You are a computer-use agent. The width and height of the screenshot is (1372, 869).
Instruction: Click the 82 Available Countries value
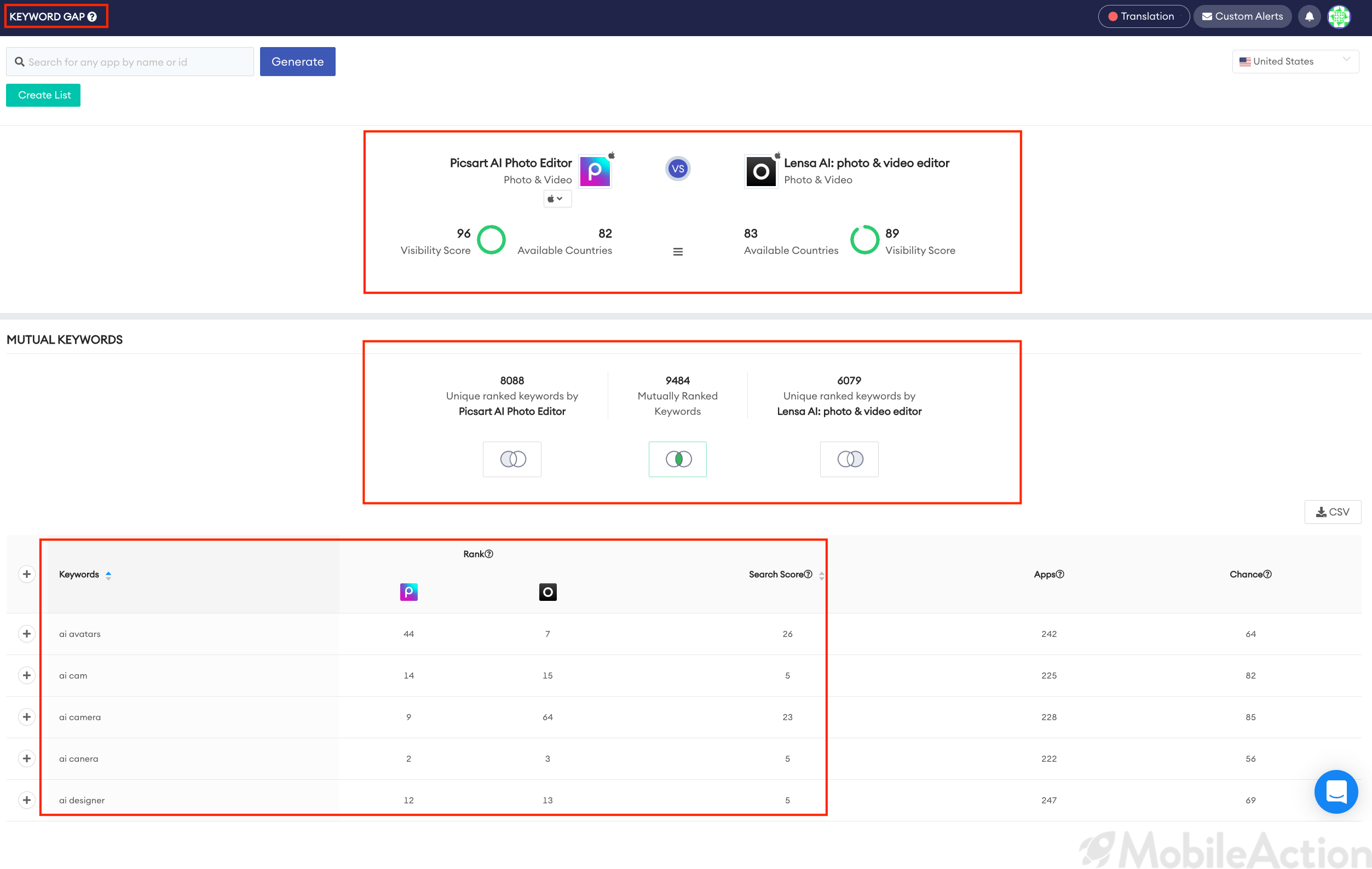click(605, 234)
